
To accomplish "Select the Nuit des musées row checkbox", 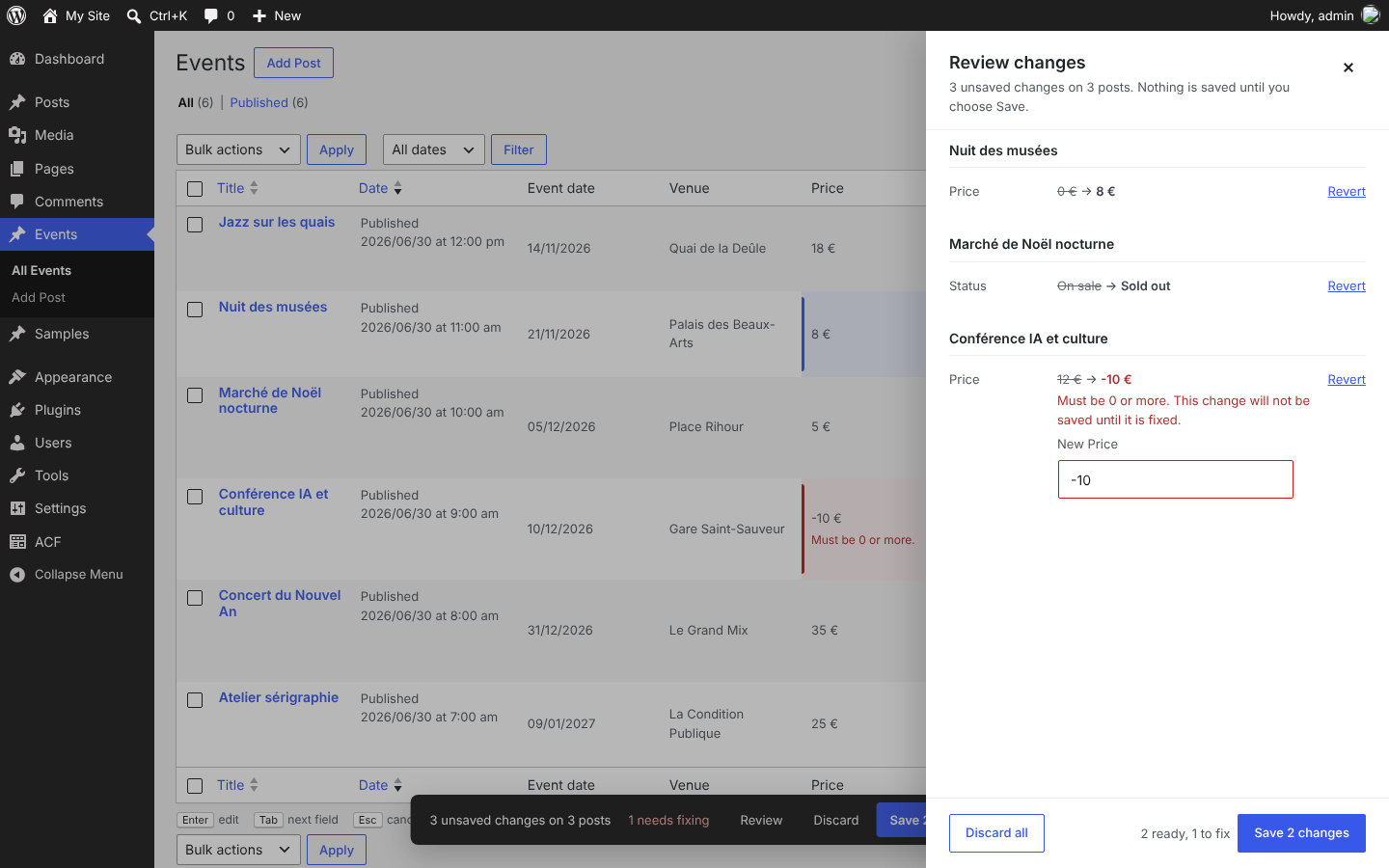I will pyautogui.click(x=195, y=310).
